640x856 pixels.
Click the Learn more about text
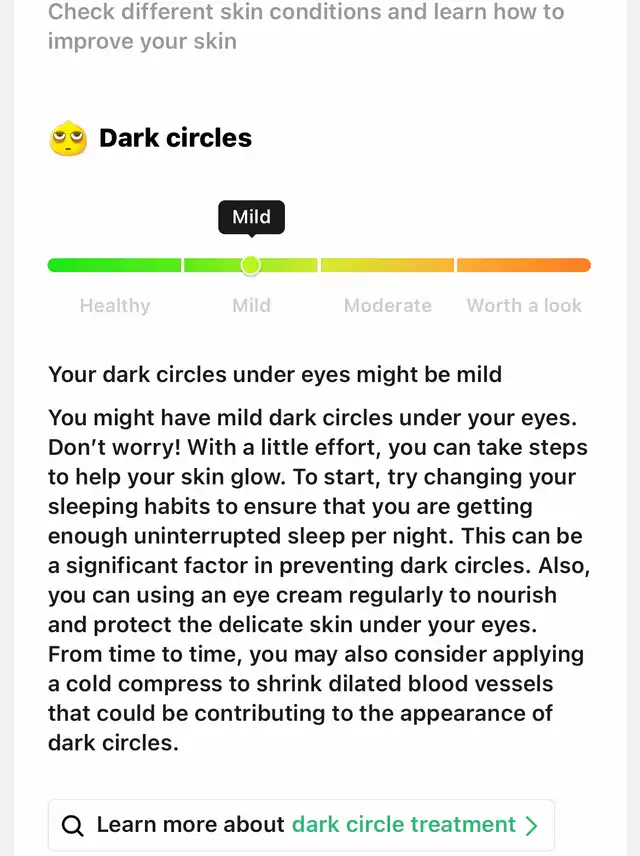click(190, 825)
